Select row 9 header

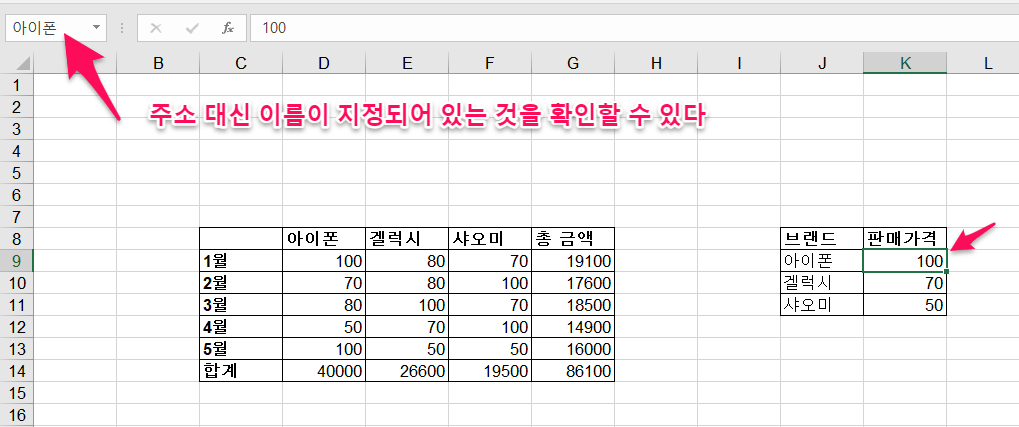click(x=17, y=261)
